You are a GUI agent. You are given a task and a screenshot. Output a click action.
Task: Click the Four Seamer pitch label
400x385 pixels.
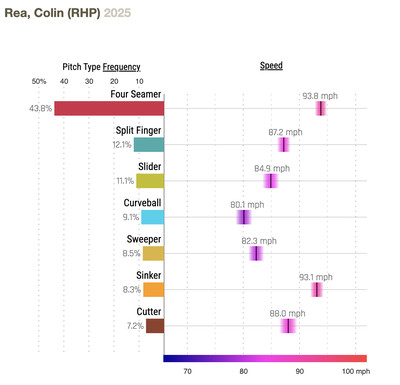tap(136, 94)
